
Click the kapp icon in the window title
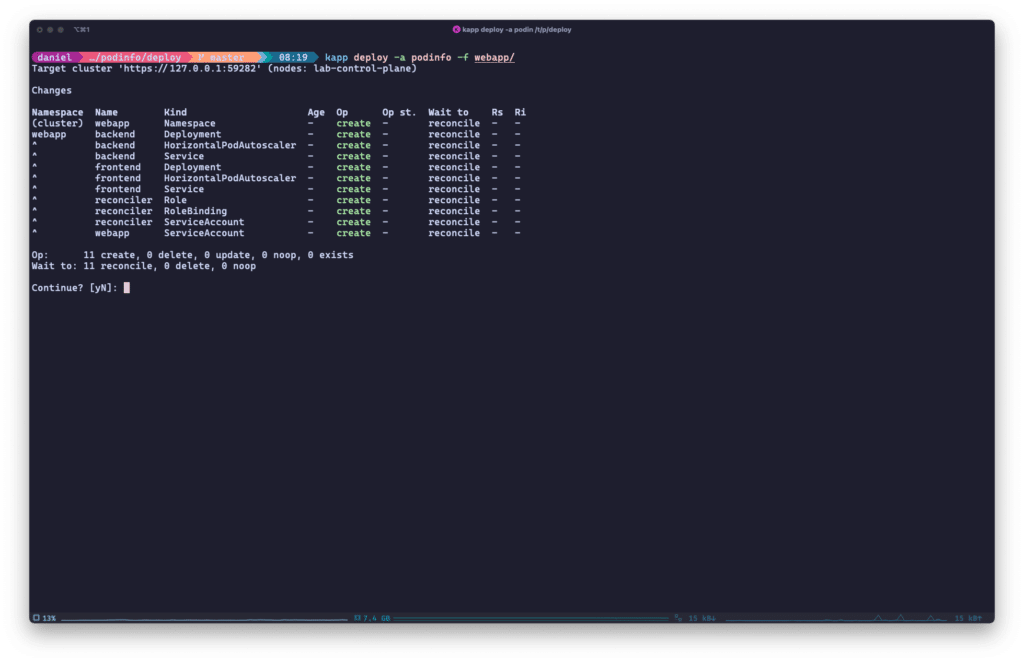pos(457,30)
